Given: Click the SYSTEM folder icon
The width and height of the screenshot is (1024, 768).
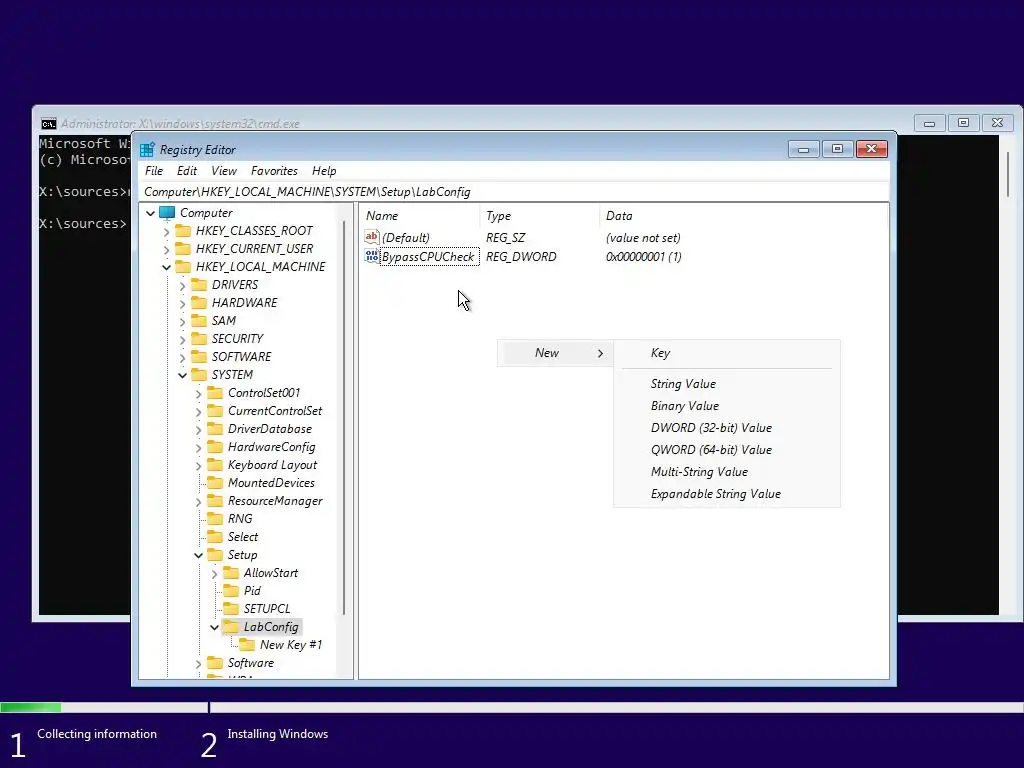Looking at the screenshot, I should coord(199,375).
